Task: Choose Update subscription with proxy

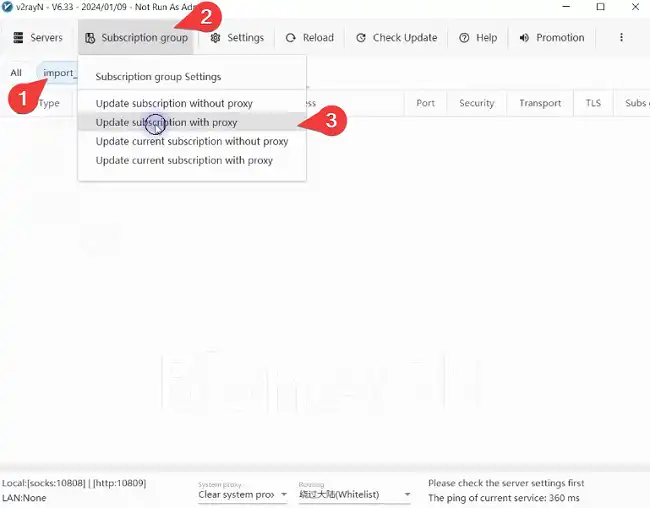Action: pyautogui.click(x=192, y=122)
